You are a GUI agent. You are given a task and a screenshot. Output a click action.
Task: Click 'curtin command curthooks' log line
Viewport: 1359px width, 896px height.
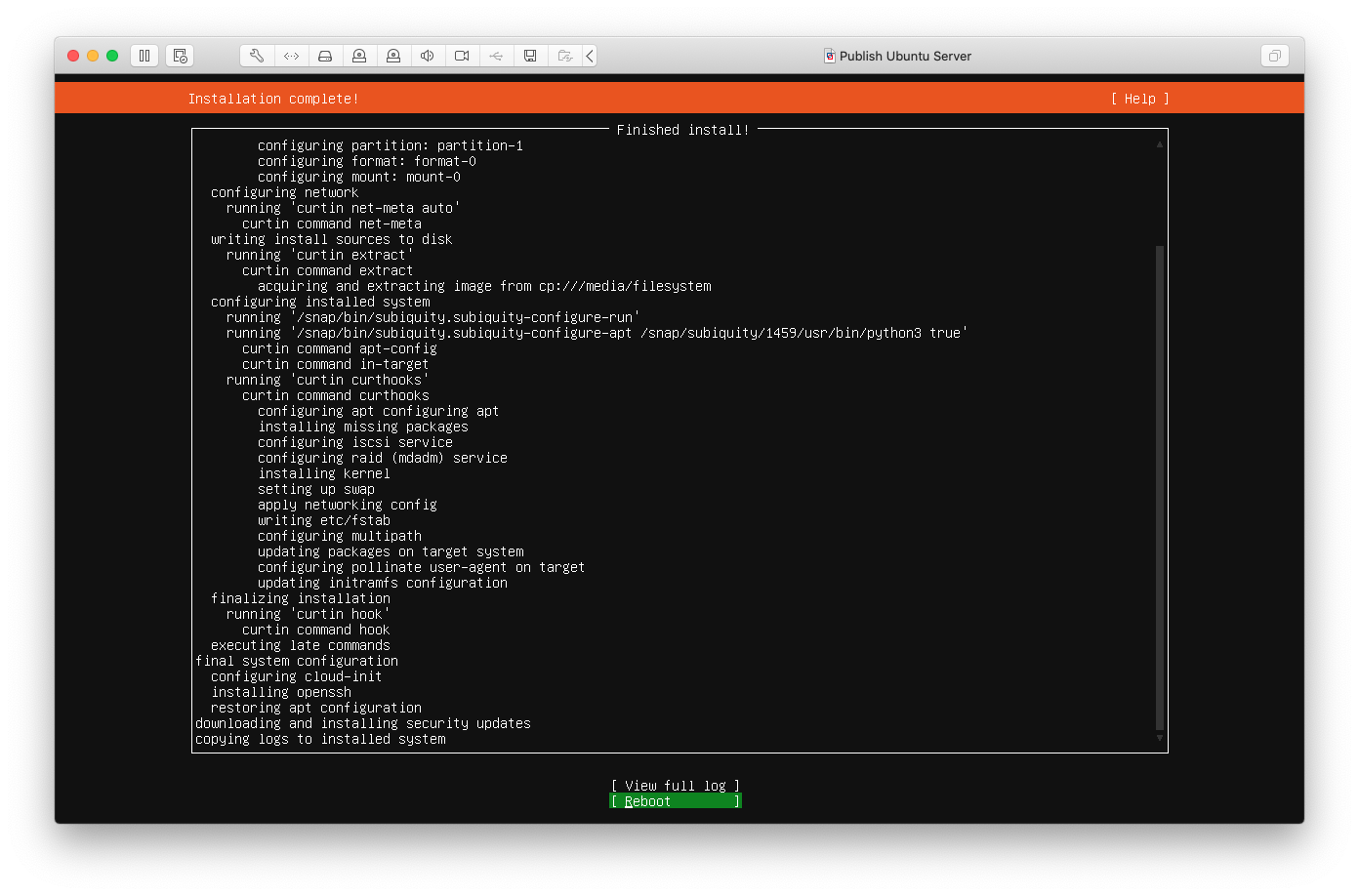(x=336, y=395)
